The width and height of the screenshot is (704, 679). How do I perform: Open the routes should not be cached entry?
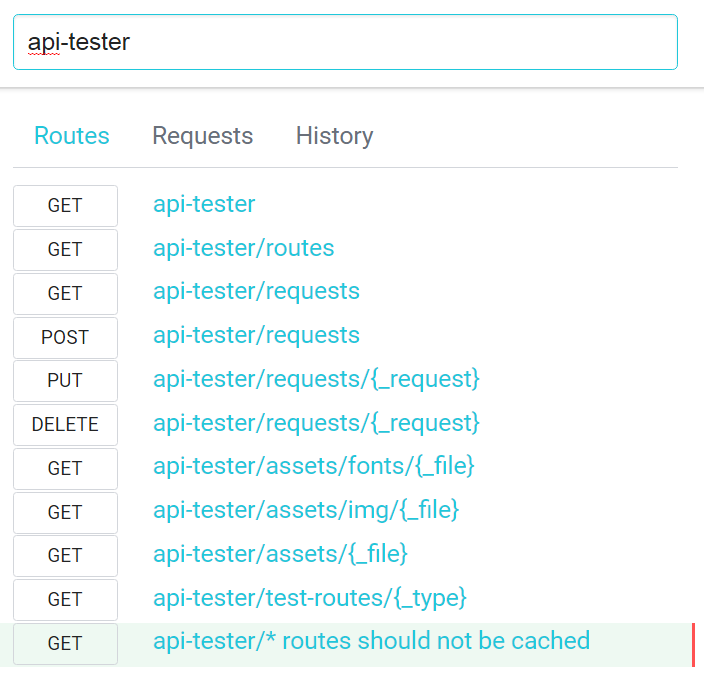(371, 641)
